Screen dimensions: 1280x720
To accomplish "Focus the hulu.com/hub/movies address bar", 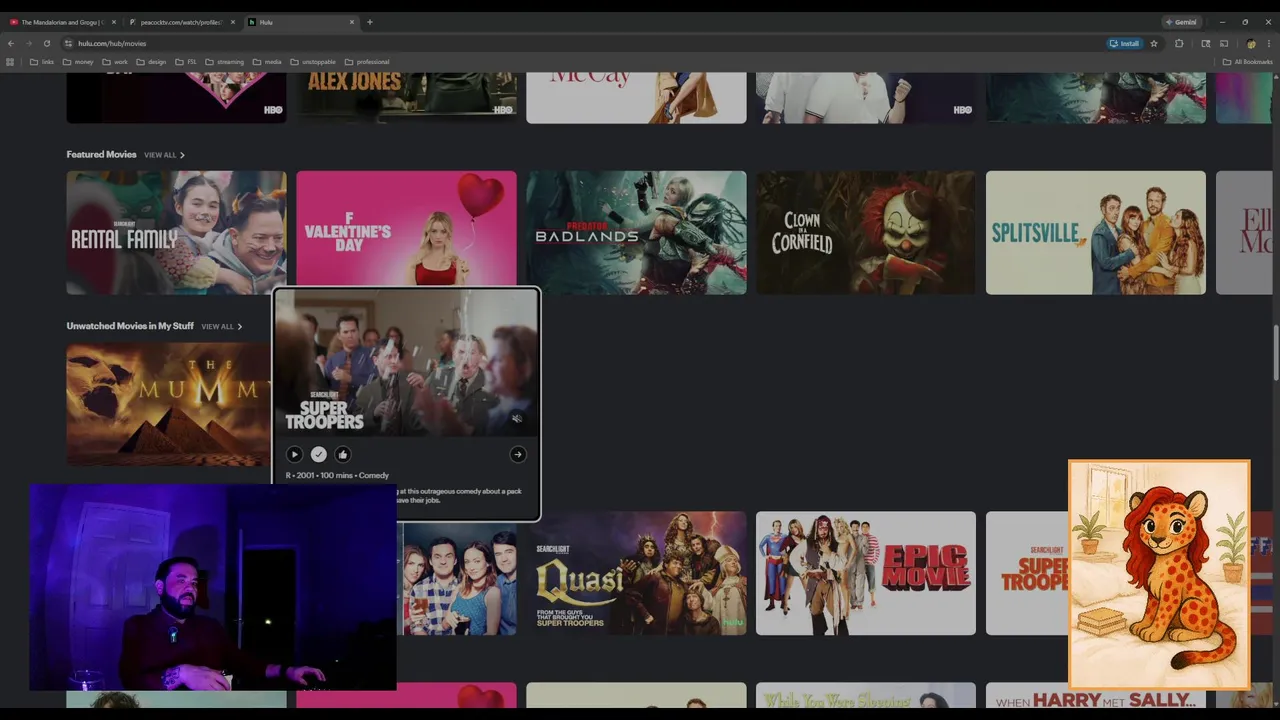I will tap(580, 43).
